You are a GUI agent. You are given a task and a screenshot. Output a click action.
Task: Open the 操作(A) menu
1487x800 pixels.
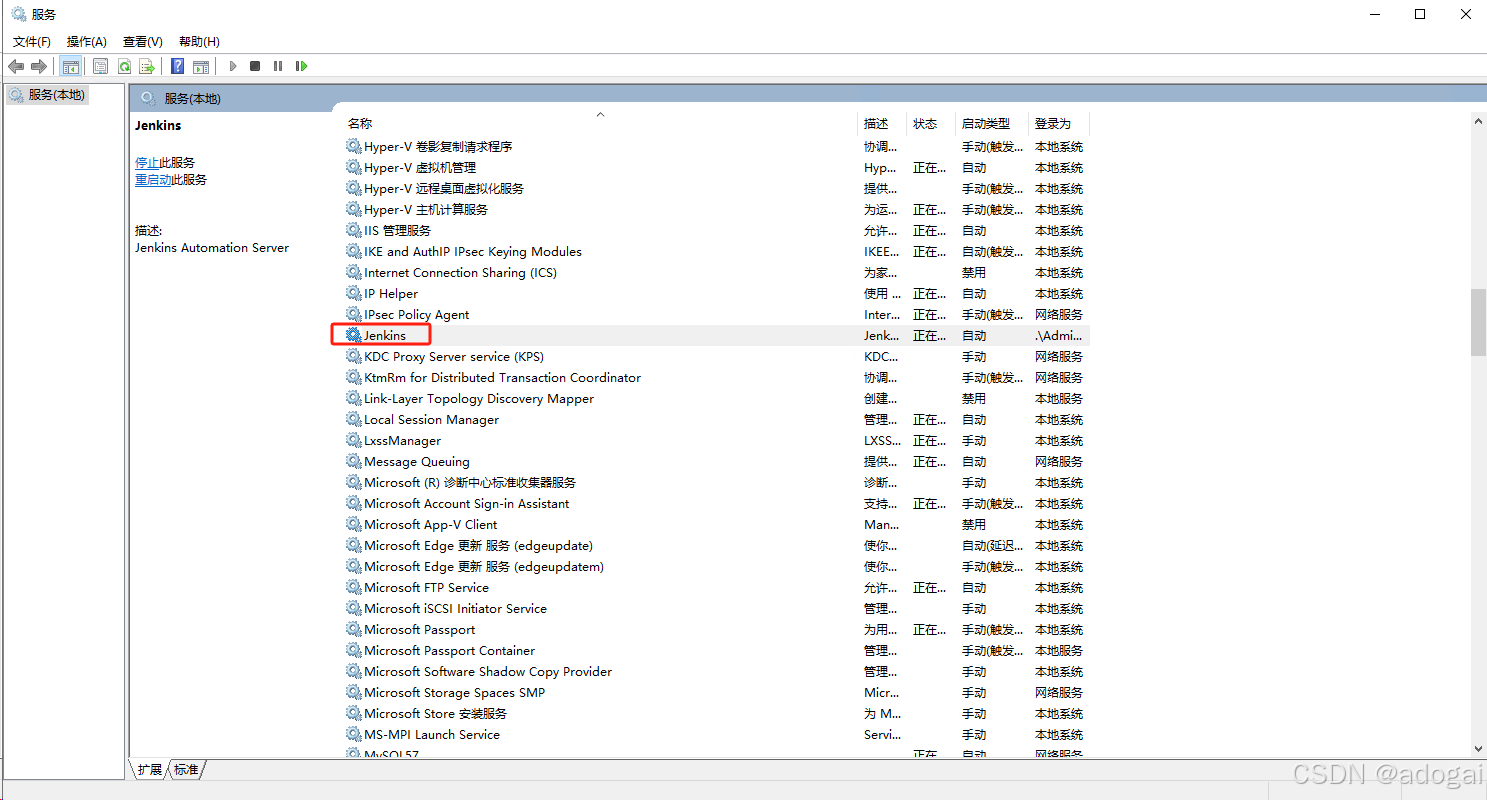[x=87, y=42]
